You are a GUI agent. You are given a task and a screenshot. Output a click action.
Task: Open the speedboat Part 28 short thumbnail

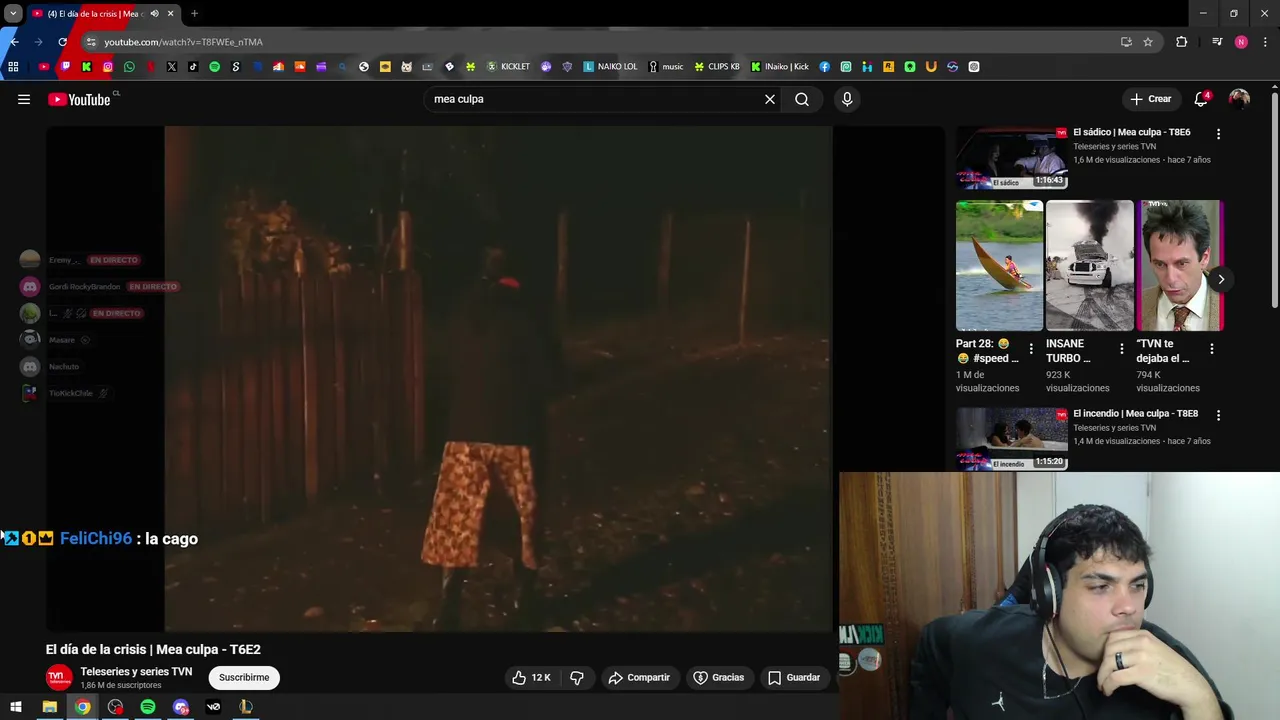click(x=999, y=265)
